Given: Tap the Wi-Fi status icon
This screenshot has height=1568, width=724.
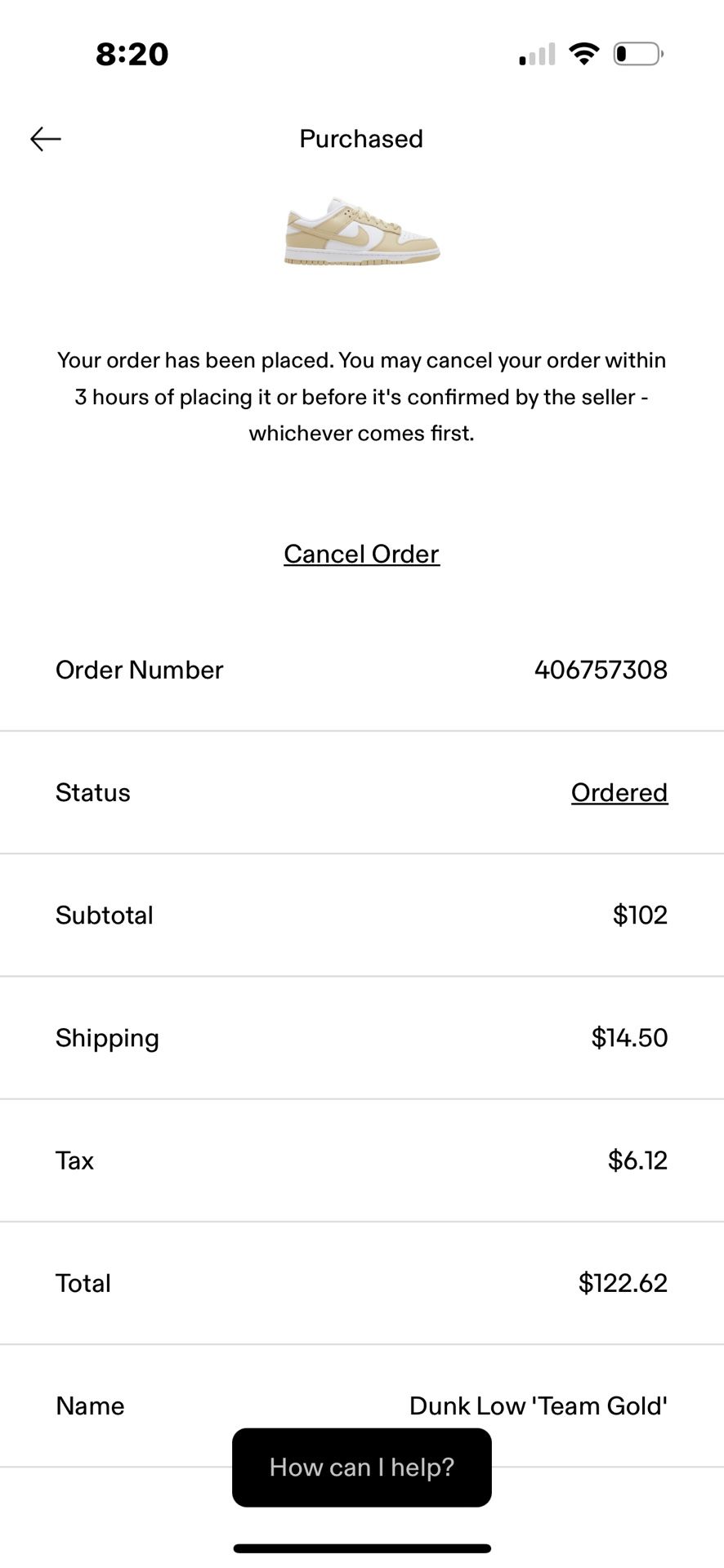Looking at the screenshot, I should (x=583, y=54).
